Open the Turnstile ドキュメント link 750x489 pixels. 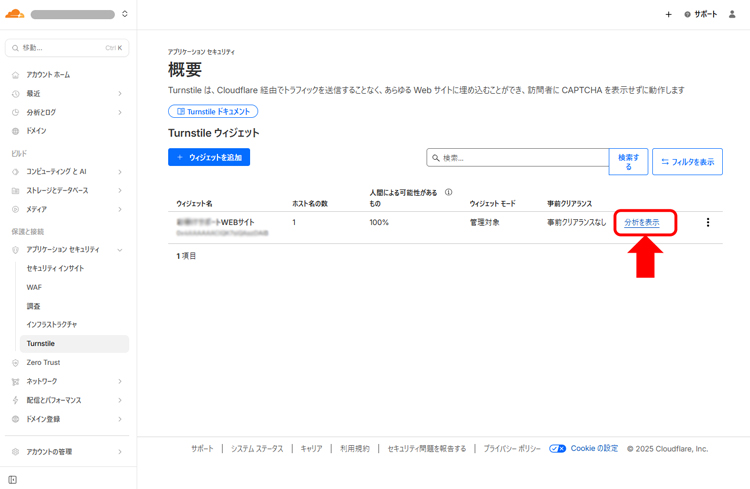coord(213,111)
